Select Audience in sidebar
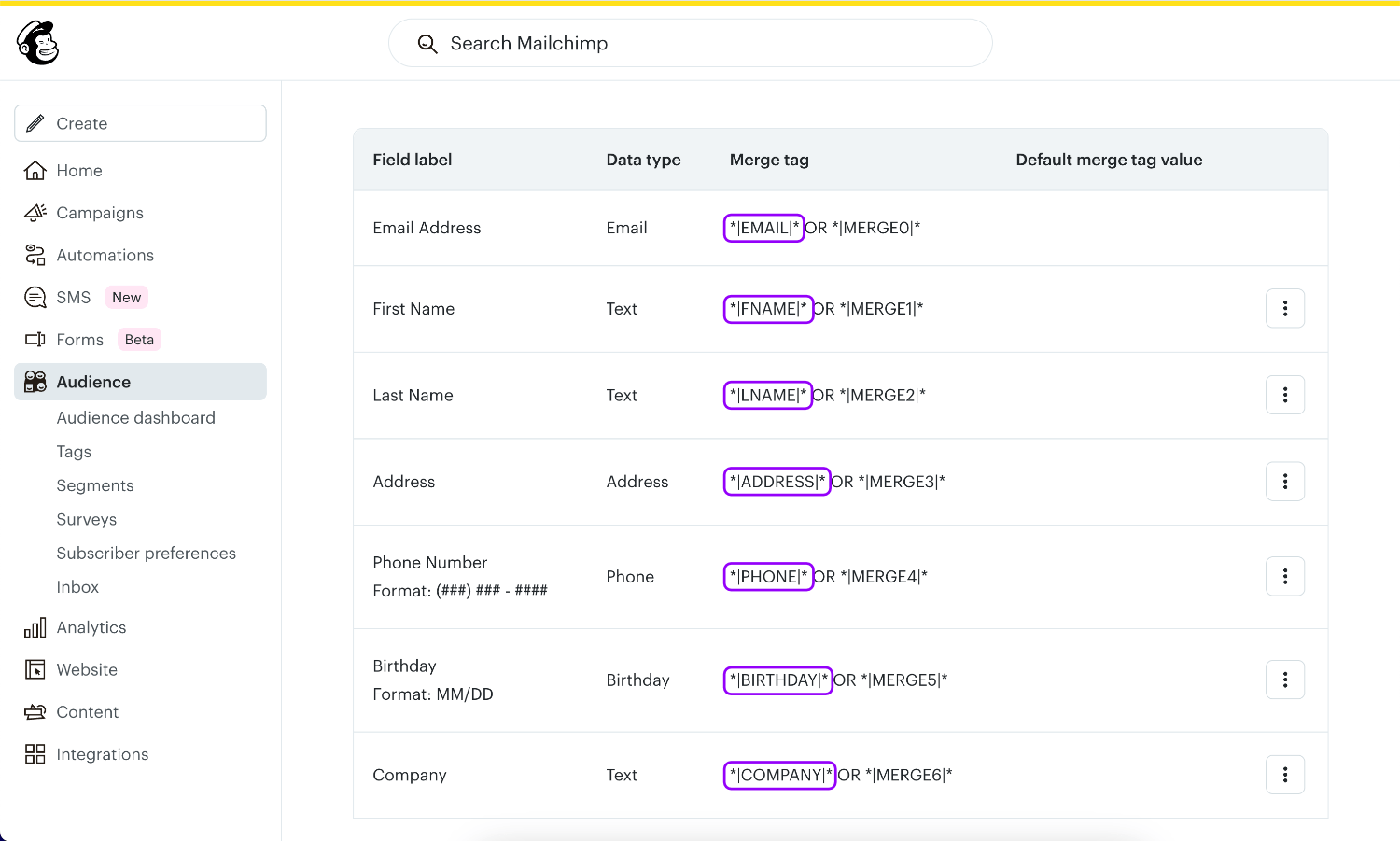The image size is (1400, 841). [140, 382]
